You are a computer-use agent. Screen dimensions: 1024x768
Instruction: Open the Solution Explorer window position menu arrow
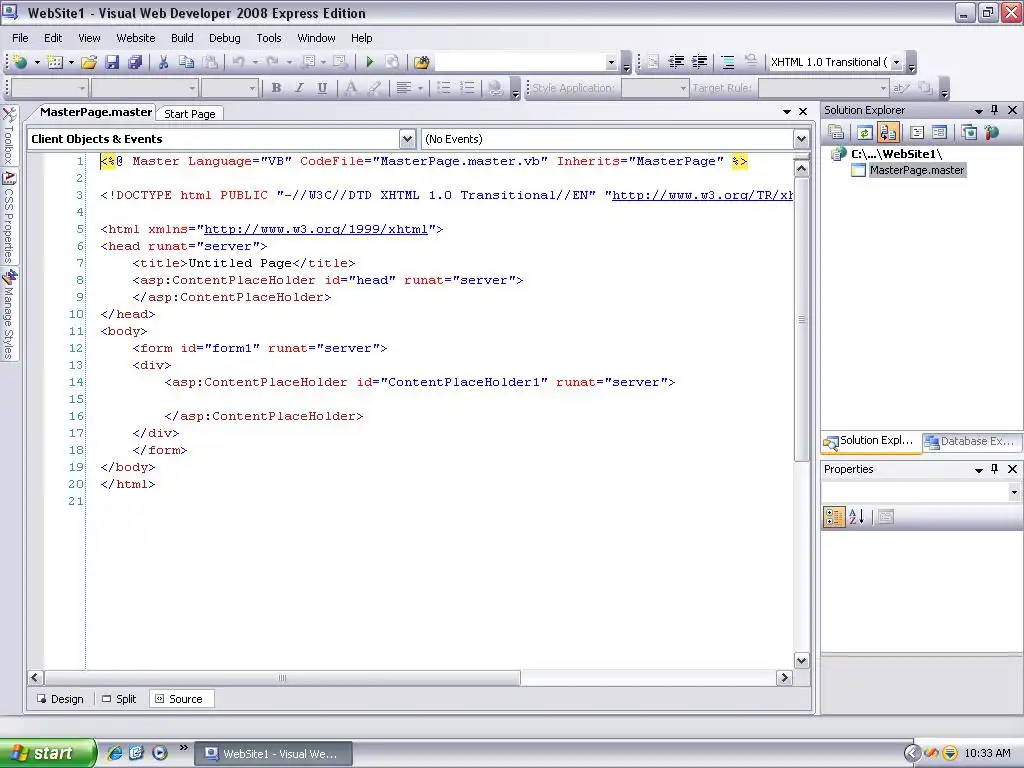[x=978, y=111]
